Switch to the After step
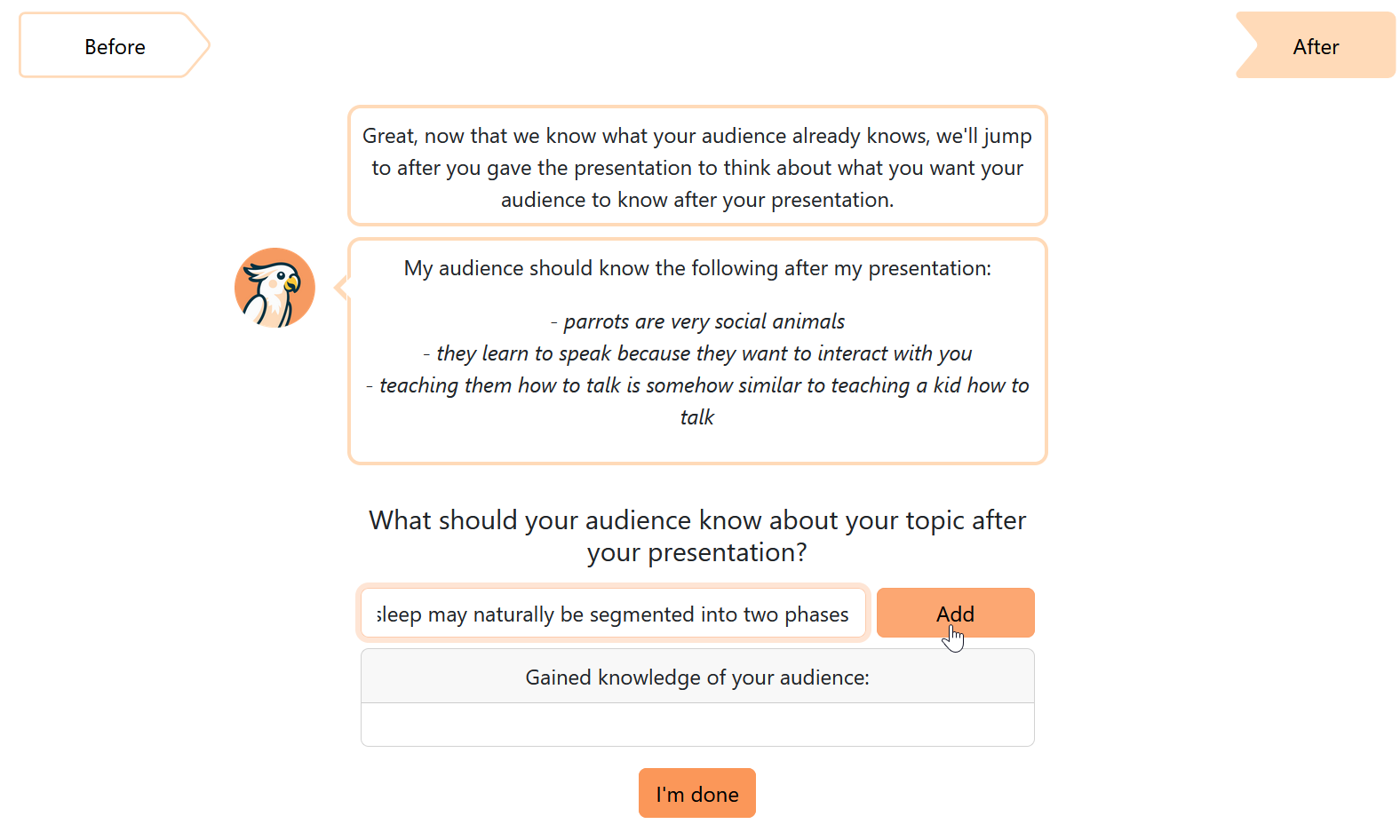1400x840 pixels. point(1315,47)
